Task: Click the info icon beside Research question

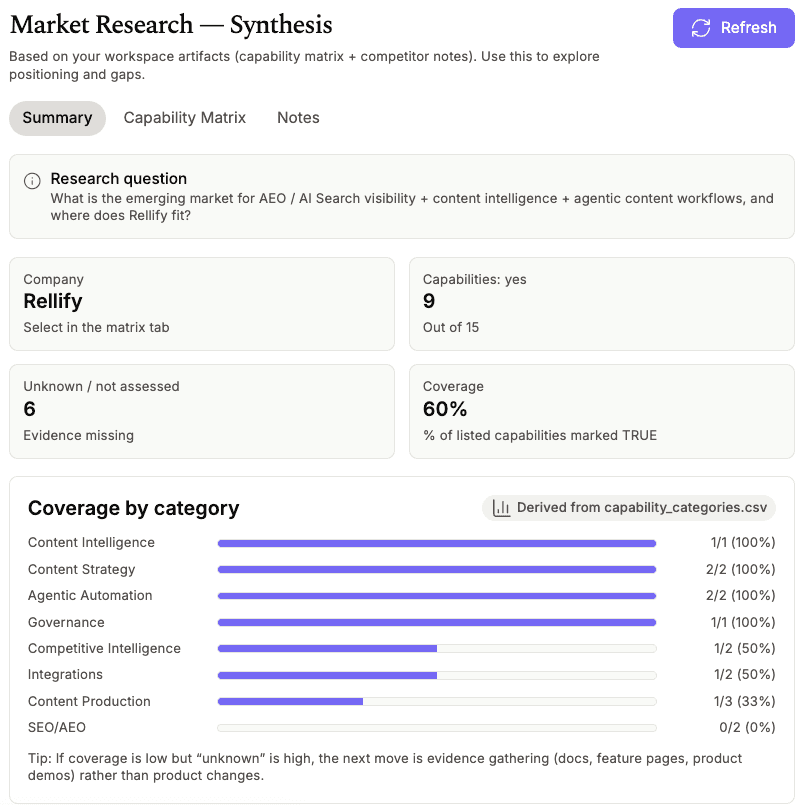Action: [x=32, y=181]
